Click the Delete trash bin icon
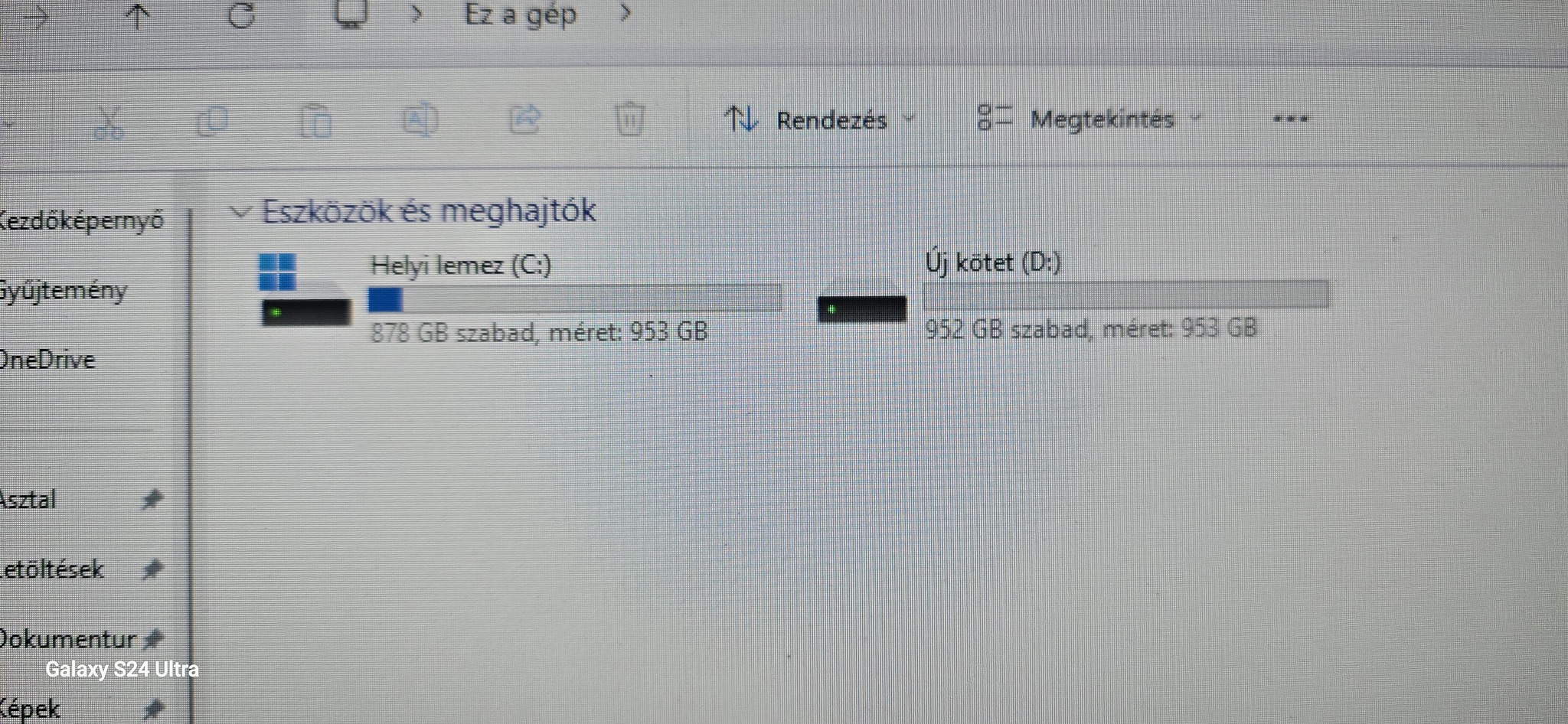Image resolution: width=1568 pixels, height=724 pixels. tap(629, 119)
